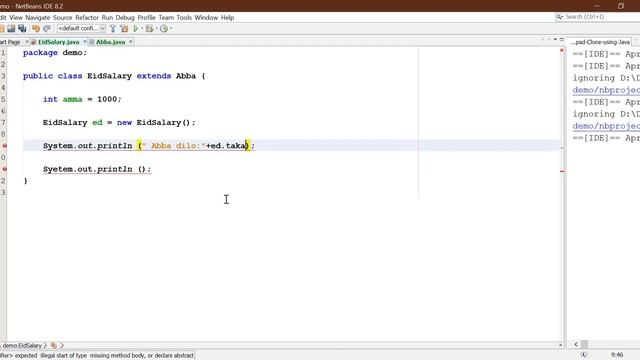This screenshot has height=360, width=640.
Task: Restore down the NetBeans window
Action: 621,6
